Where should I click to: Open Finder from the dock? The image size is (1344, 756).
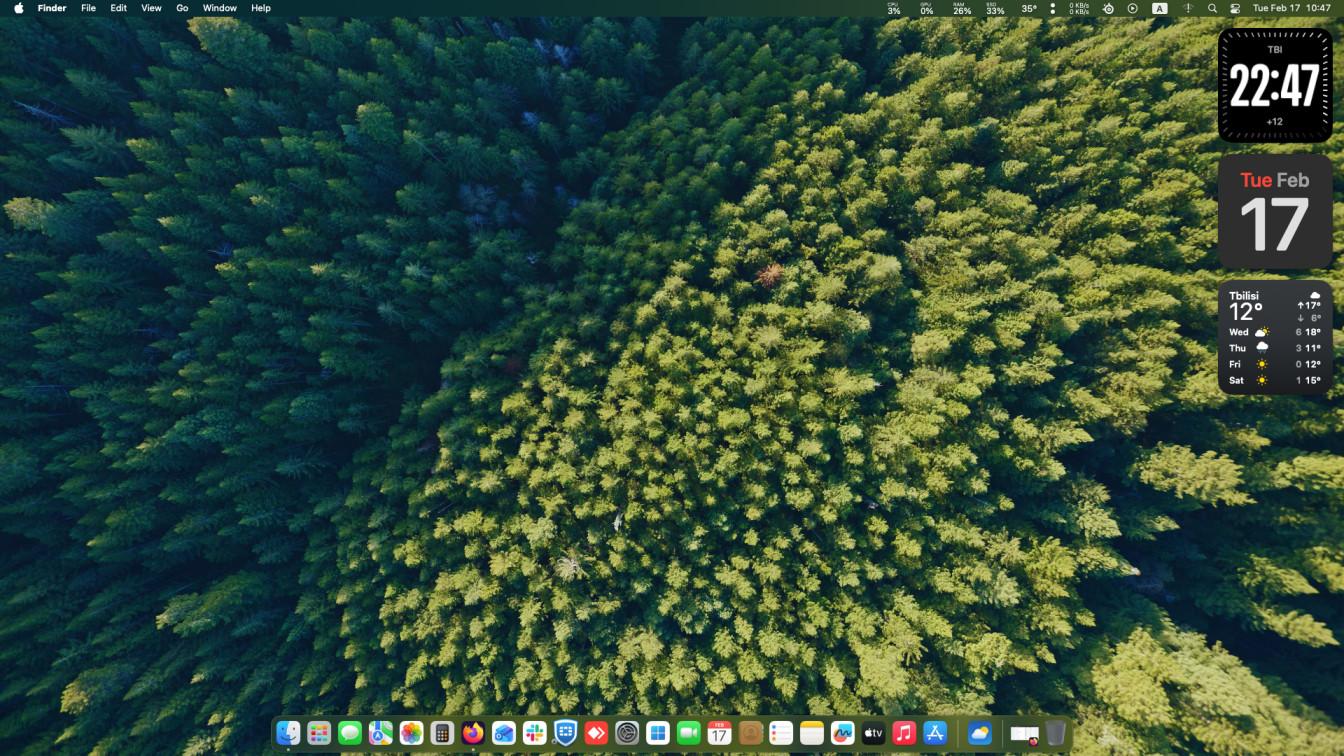pos(288,733)
